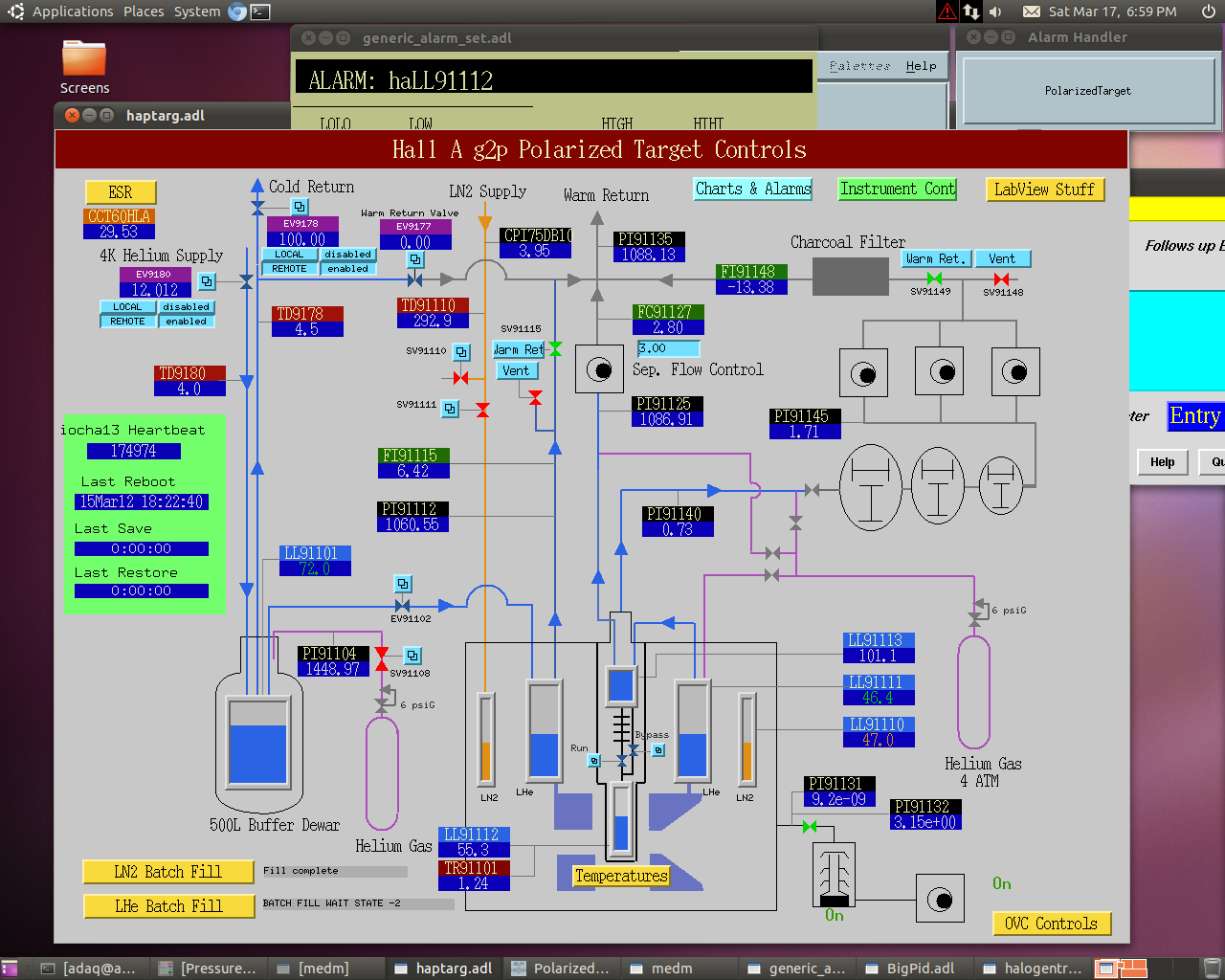
Task: Select REMOTE mode for EV9178
Action: tap(290, 269)
